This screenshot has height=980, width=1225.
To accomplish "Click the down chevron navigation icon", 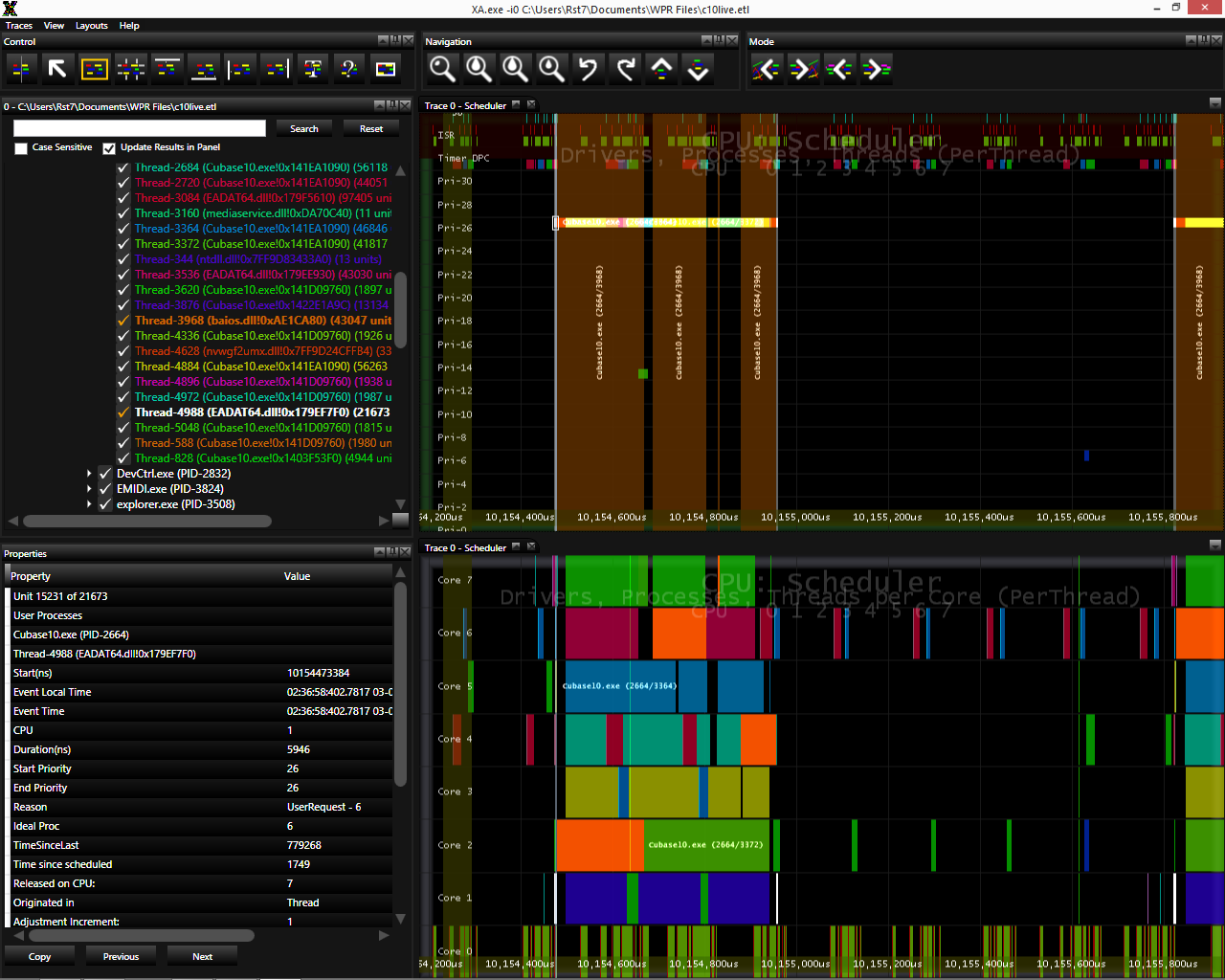I will (x=697, y=69).
